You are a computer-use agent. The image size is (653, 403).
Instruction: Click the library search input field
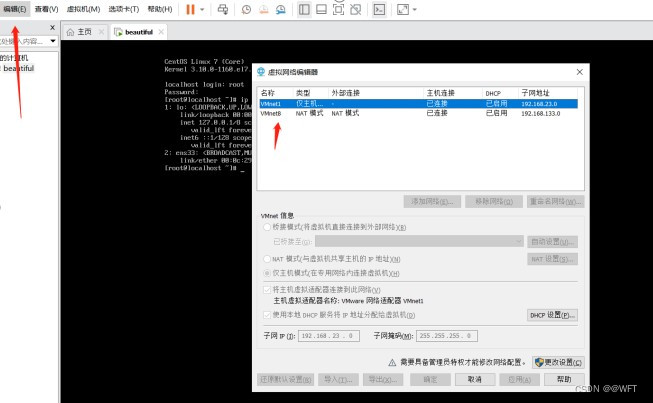(23, 41)
